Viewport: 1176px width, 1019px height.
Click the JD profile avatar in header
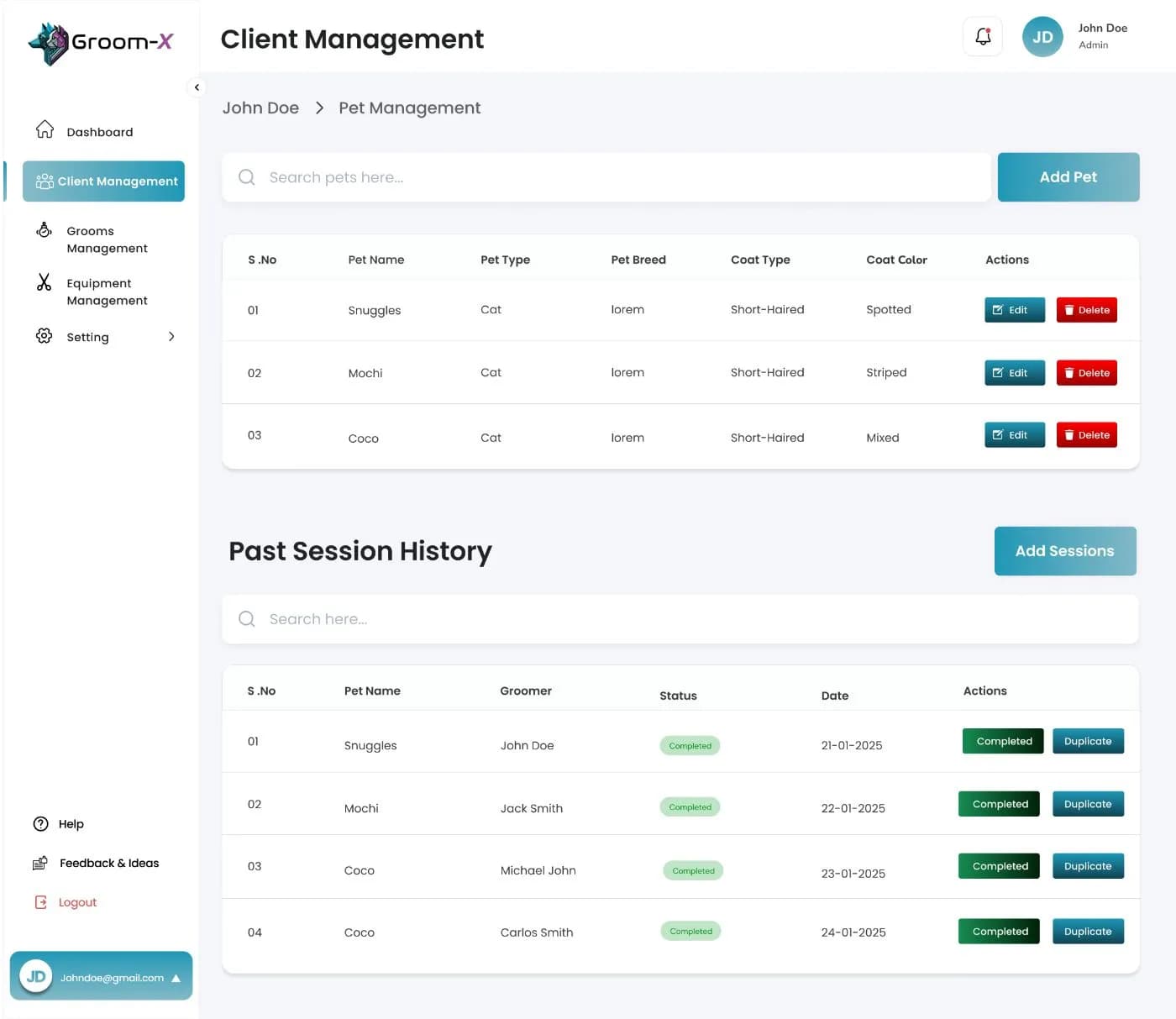point(1042,37)
